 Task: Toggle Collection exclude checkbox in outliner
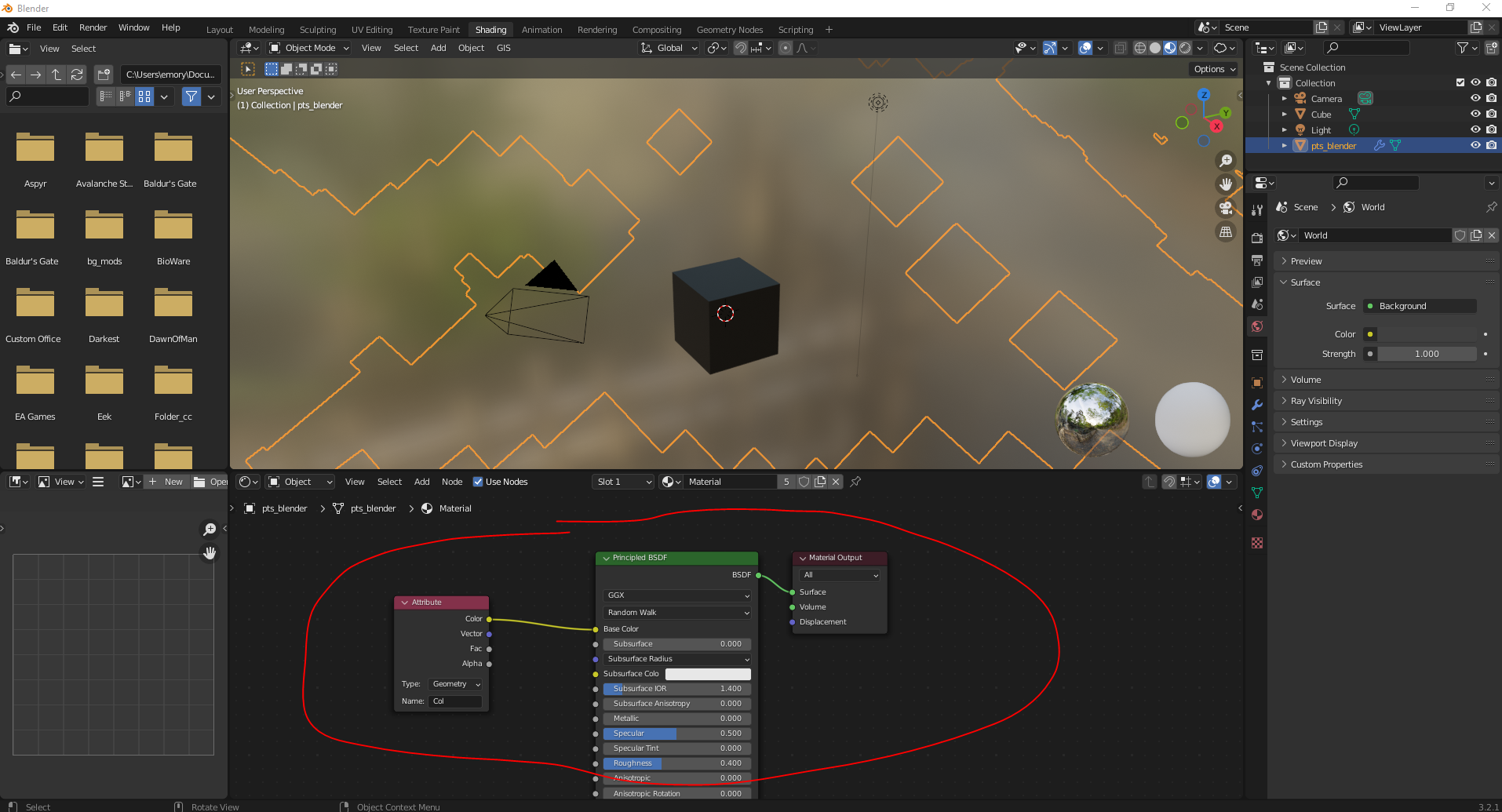[x=1460, y=82]
